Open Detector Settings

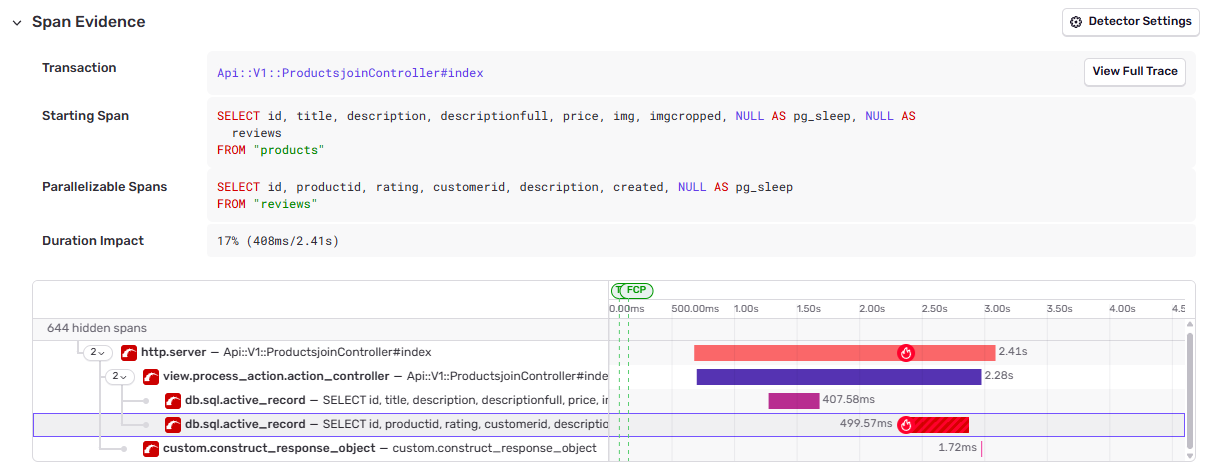coord(1131,22)
